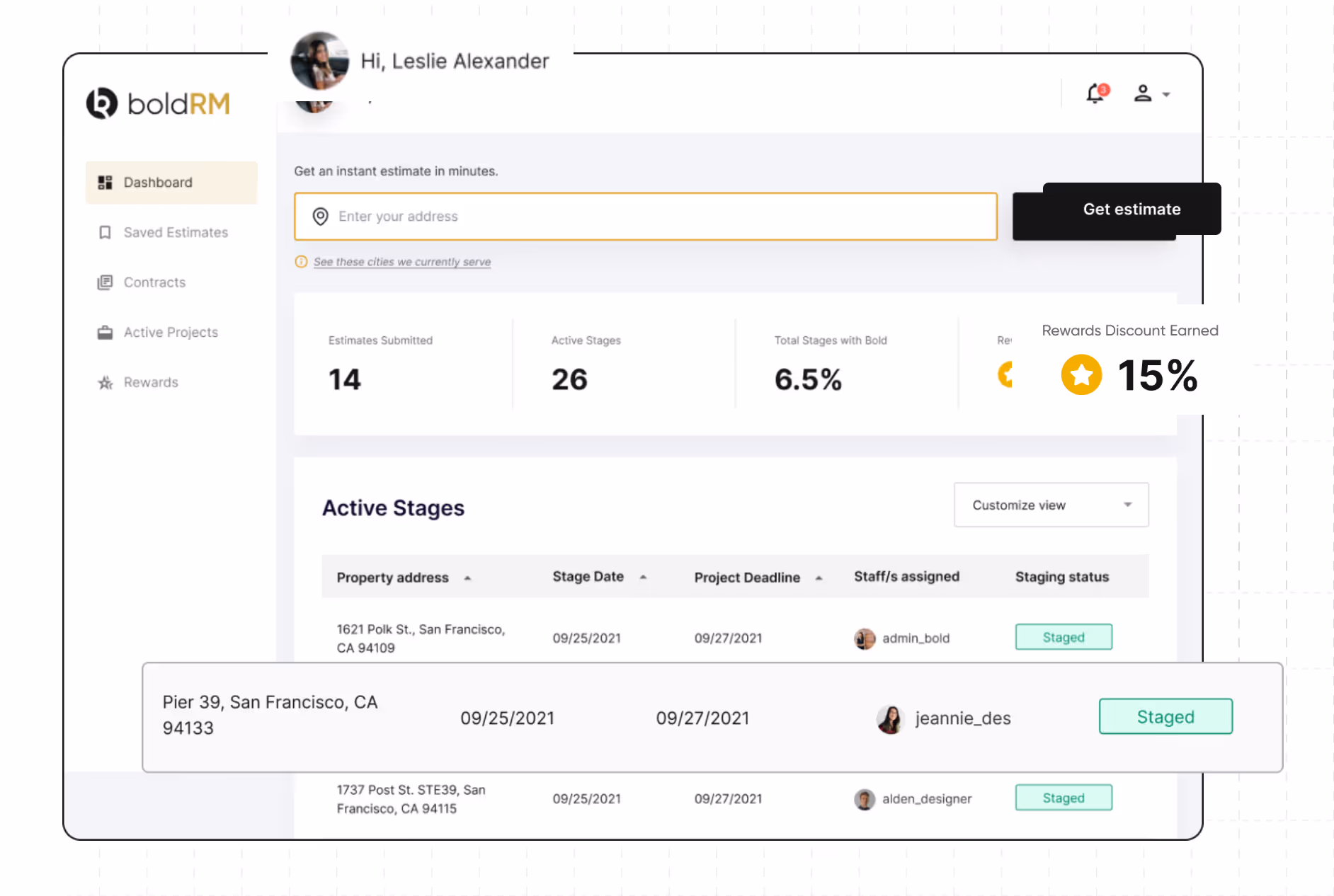Select the Pier 39, San Francisco address
The width and height of the screenshot is (1334, 896).
[x=270, y=715]
